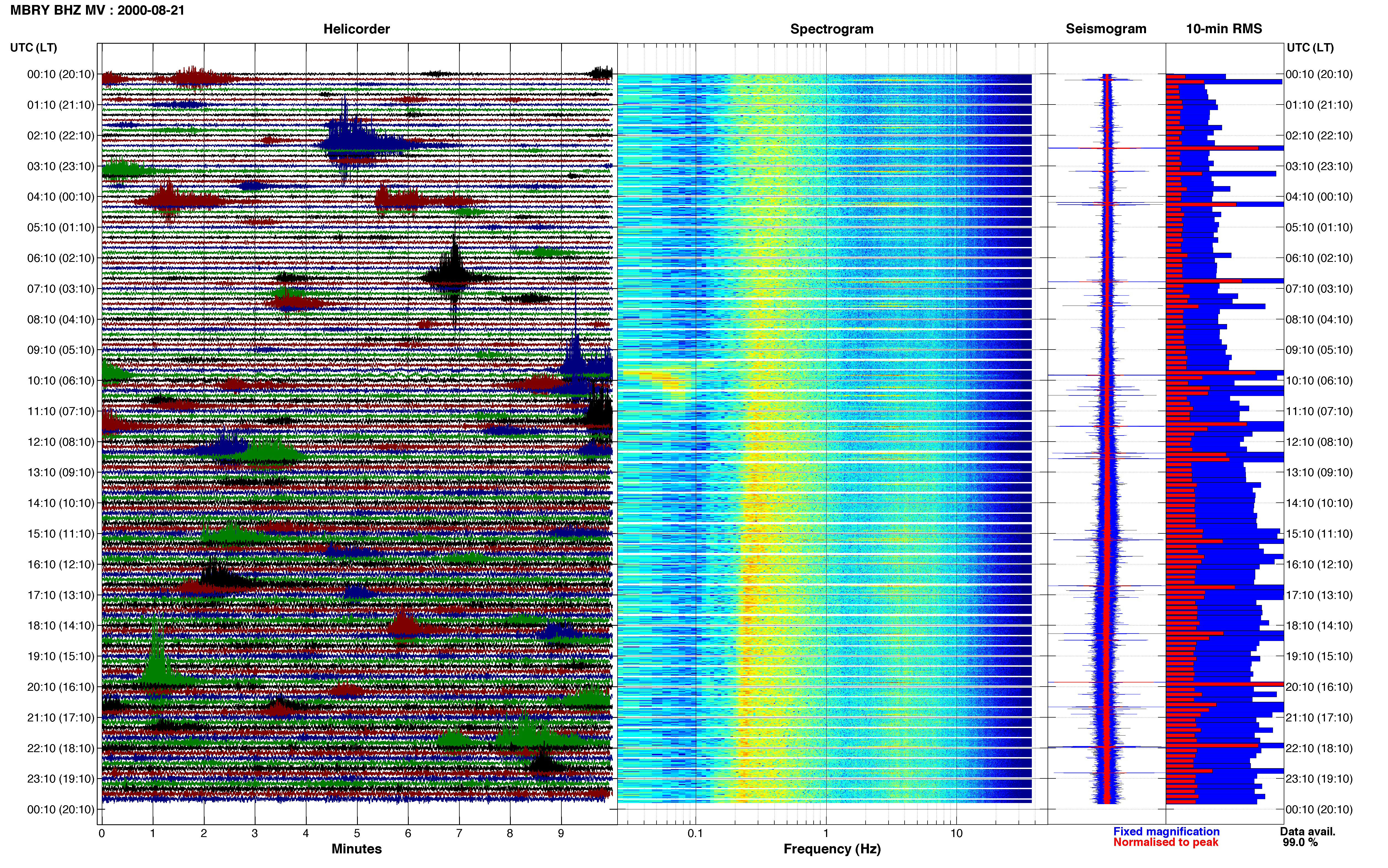Select the '99.0 %' data availability value

click(1300, 842)
